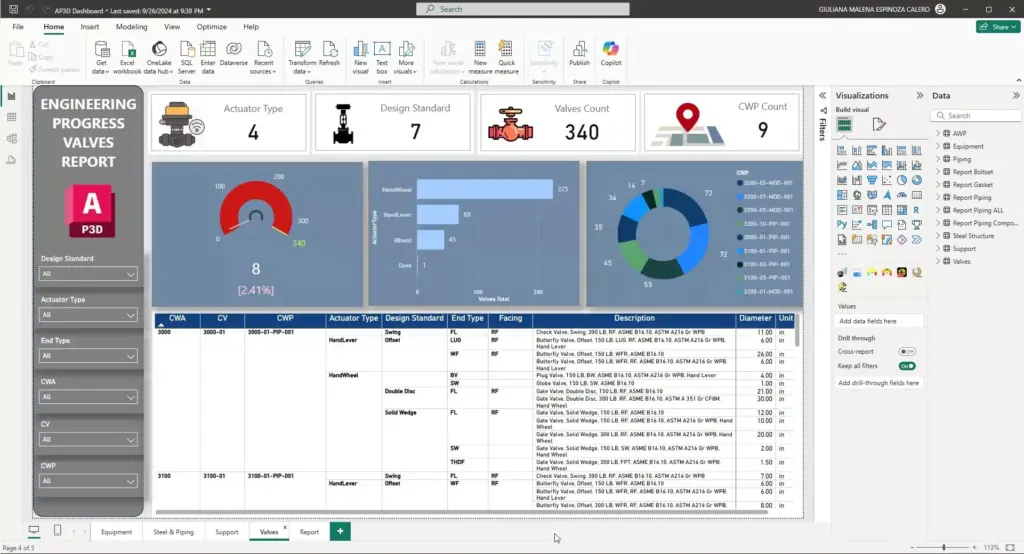Choose the Matrix visualization icon
This screenshot has height=554, width=1024.
(902, 210)
